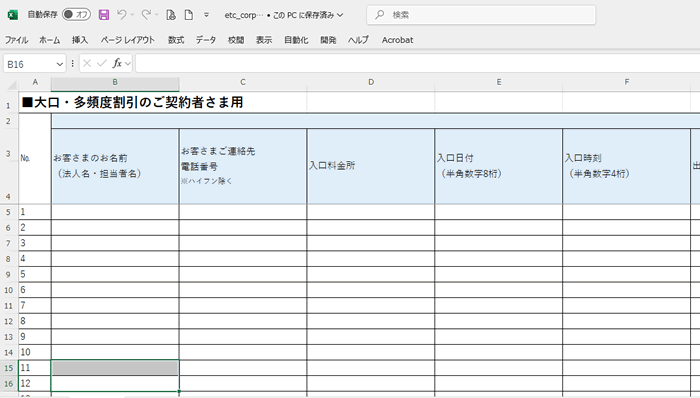Expand the Name Box dropdown arrow

click(60, 64)
